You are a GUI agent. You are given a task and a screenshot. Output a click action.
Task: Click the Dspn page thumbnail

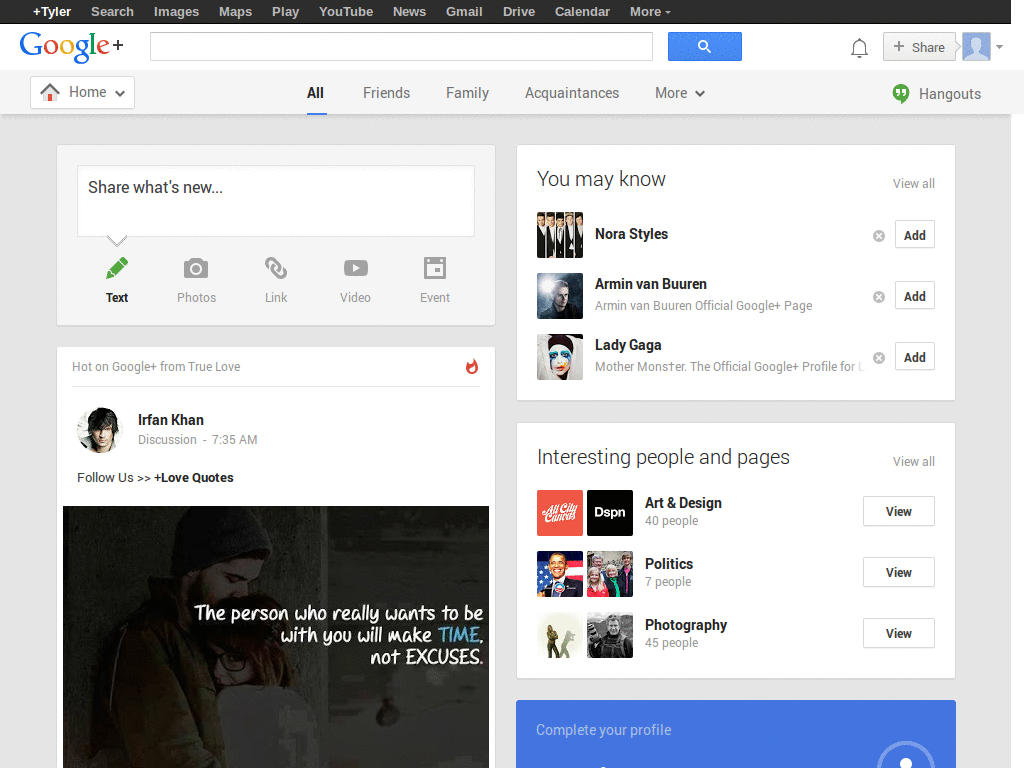(x=610, y=513)
